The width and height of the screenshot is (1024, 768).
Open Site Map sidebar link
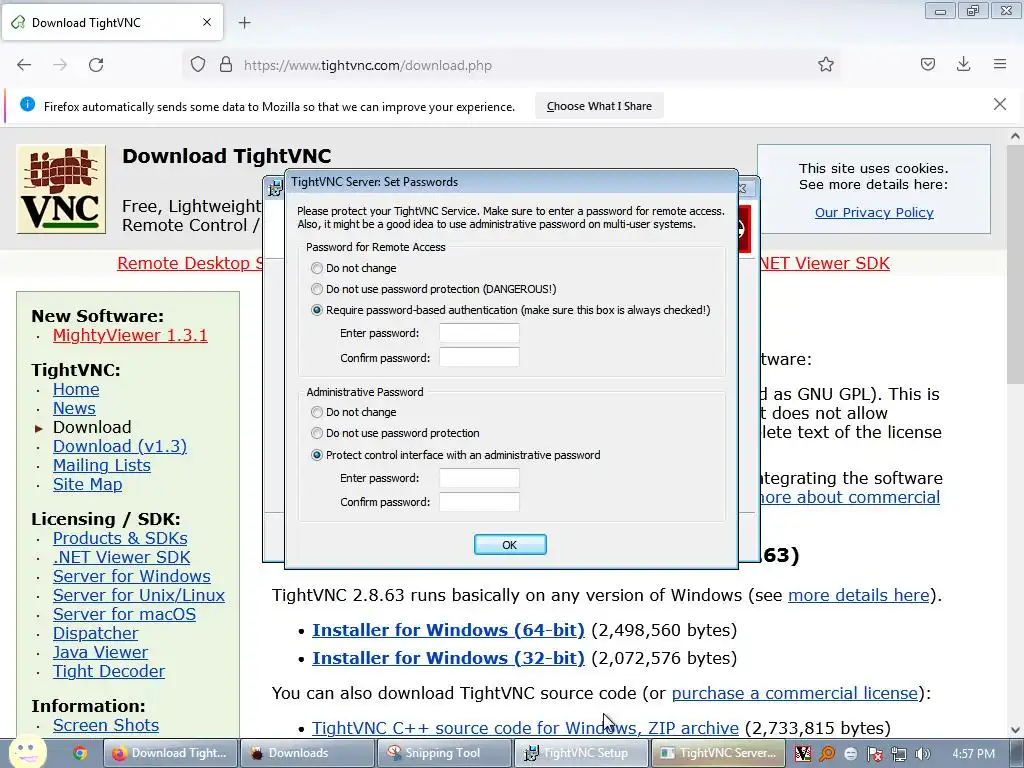[87, 484]
